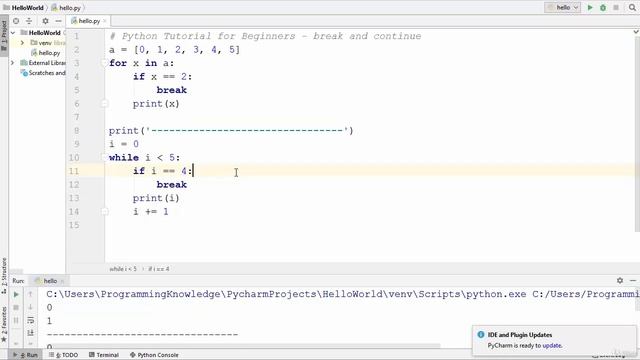Click the down arrow in Run panel
Screen dimensions: 640x360
[30, 307]
